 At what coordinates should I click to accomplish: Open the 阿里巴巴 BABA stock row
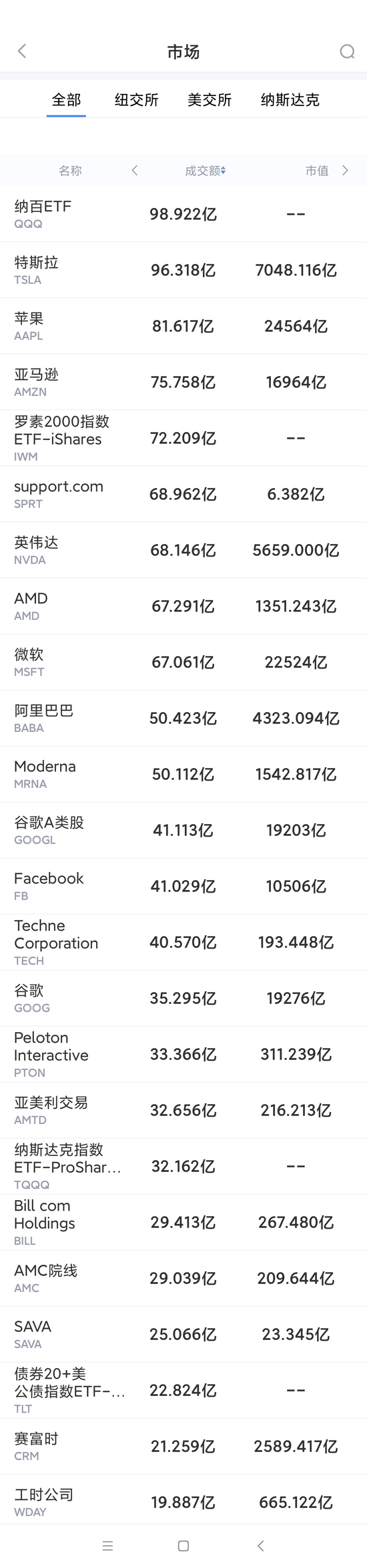click(x=183, y=718)
